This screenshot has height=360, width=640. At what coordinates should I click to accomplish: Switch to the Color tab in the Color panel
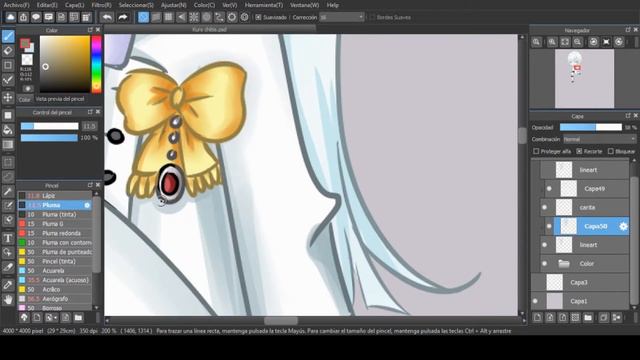[24, 100]
